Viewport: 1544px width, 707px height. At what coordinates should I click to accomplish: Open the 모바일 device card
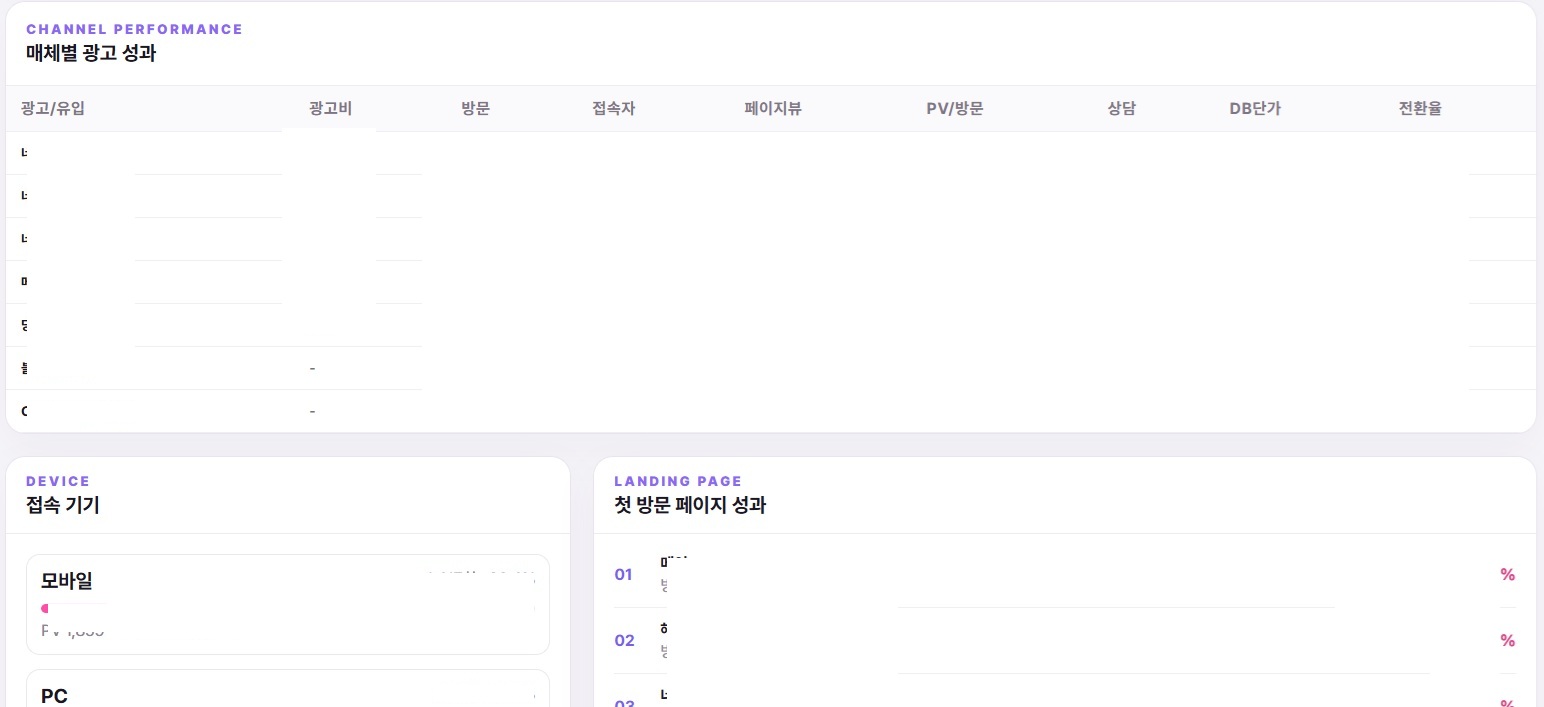[x=288, y=604]
